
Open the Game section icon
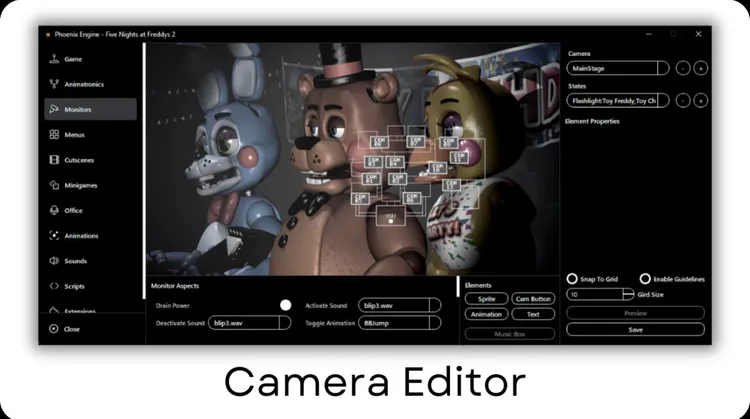click(54, 59)
